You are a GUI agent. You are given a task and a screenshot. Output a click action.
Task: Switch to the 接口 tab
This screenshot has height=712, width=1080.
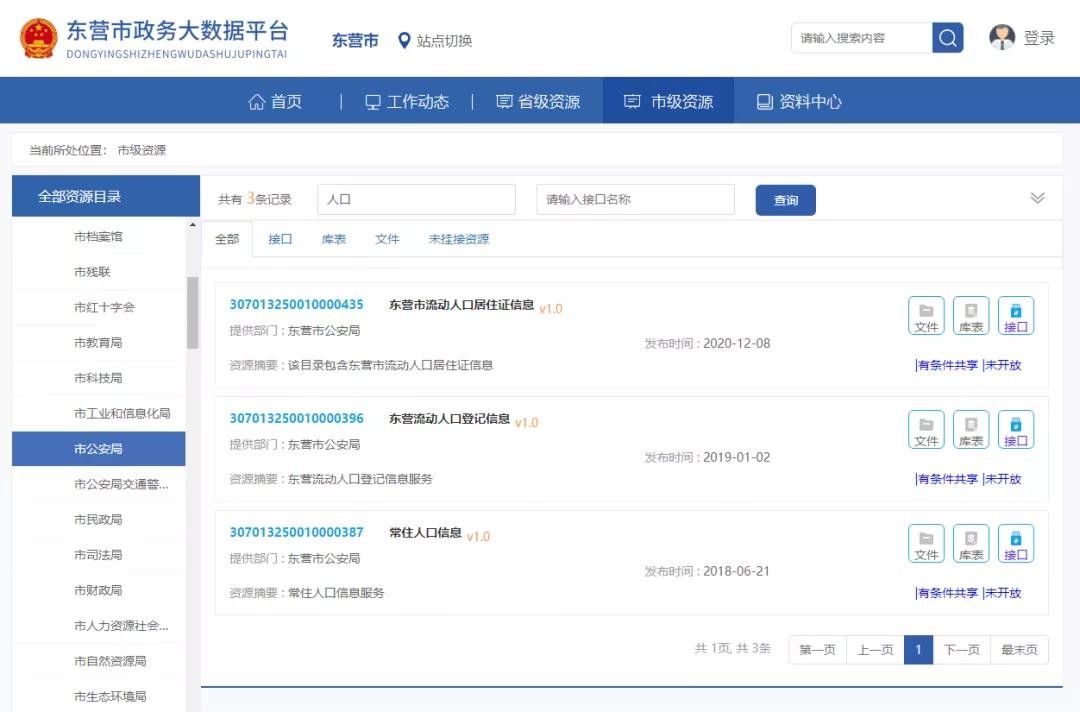click(x=280, y=239)
